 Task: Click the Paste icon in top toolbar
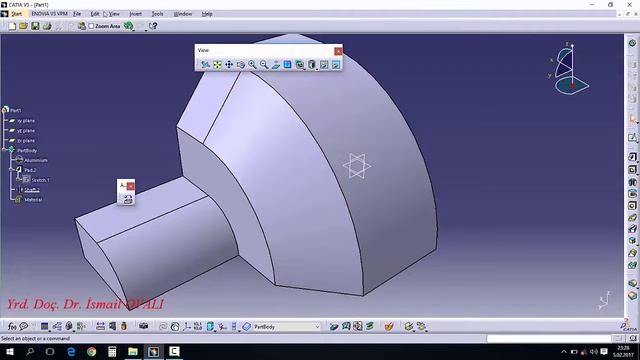click(82, 26)
